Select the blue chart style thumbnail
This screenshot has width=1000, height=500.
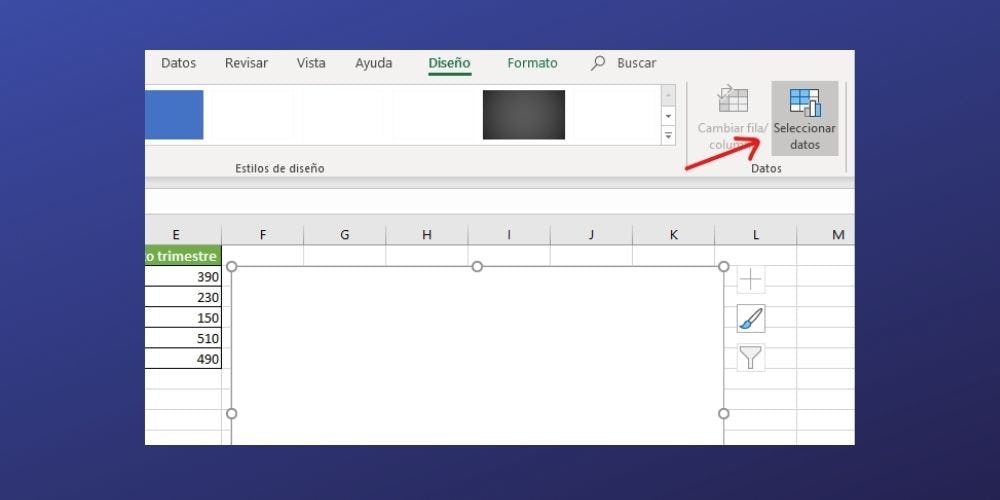coord(174,115)
